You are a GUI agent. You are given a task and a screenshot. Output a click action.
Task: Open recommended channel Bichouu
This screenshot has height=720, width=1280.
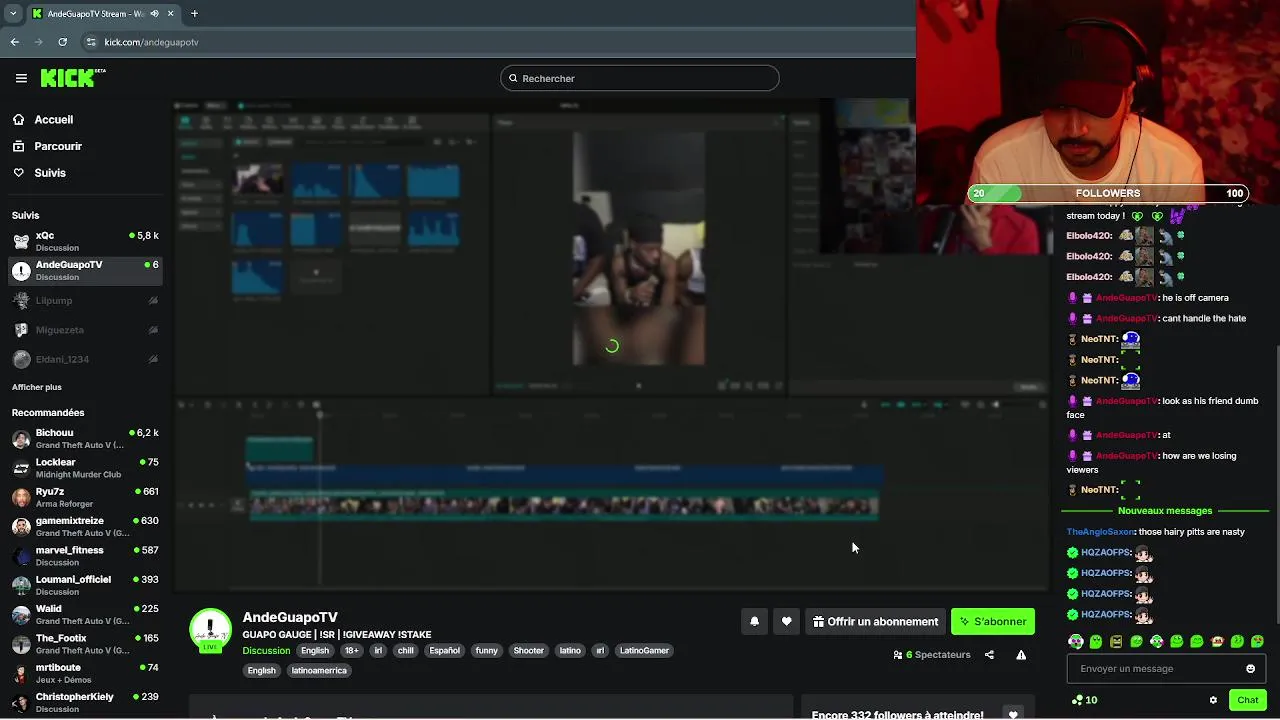coord(84,438)
